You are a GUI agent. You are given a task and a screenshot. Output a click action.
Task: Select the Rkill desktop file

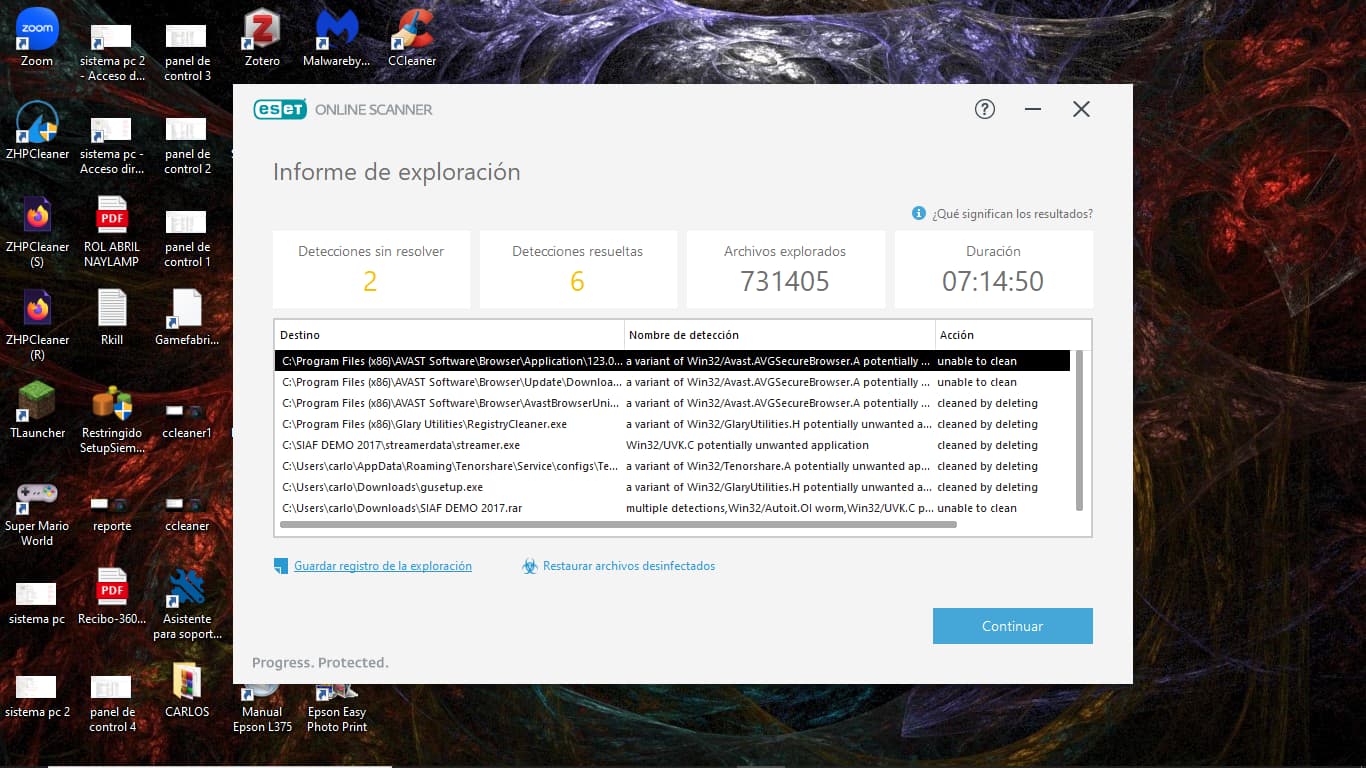point(112,309)
